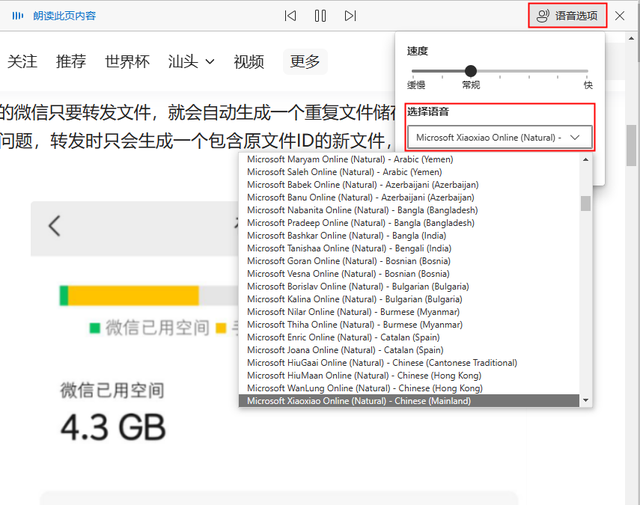Screen dimensions: 640x505
Task: Close the Read Aloud toolbar
Action: [620, 16]
